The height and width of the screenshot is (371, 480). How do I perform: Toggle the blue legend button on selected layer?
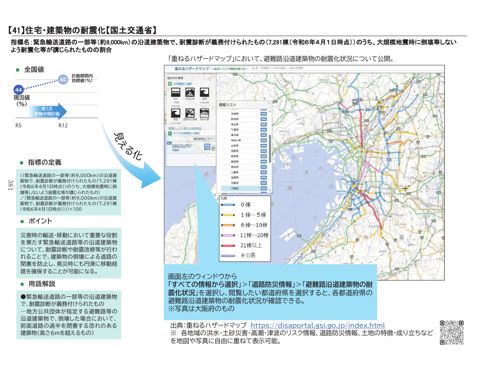(x=207, y=147)
